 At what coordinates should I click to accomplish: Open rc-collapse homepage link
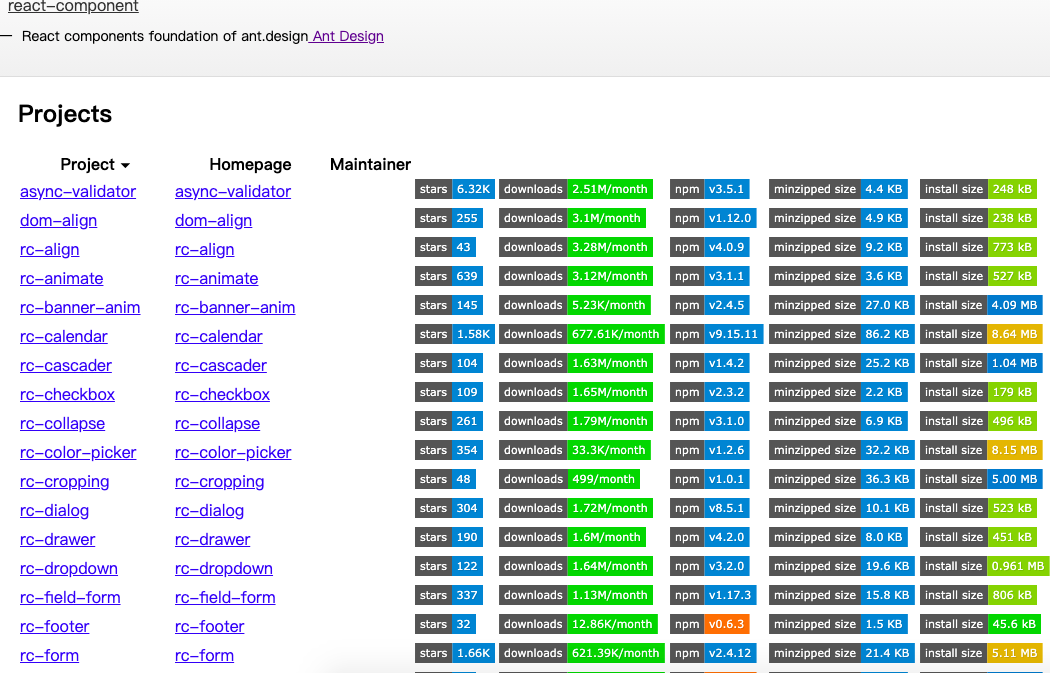[217, 424]
